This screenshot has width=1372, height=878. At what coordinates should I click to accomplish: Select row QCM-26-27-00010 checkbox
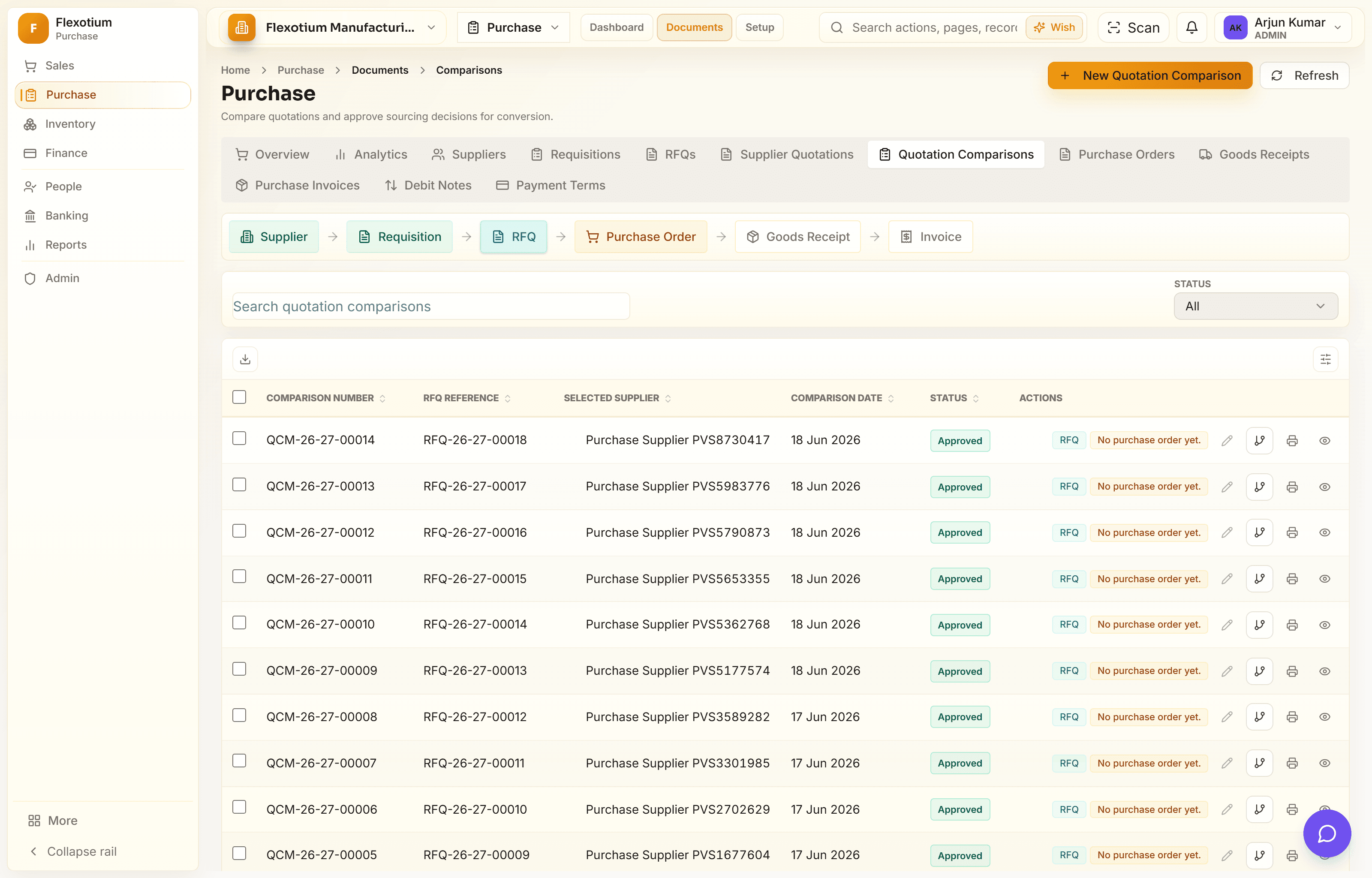pos(239,622)
